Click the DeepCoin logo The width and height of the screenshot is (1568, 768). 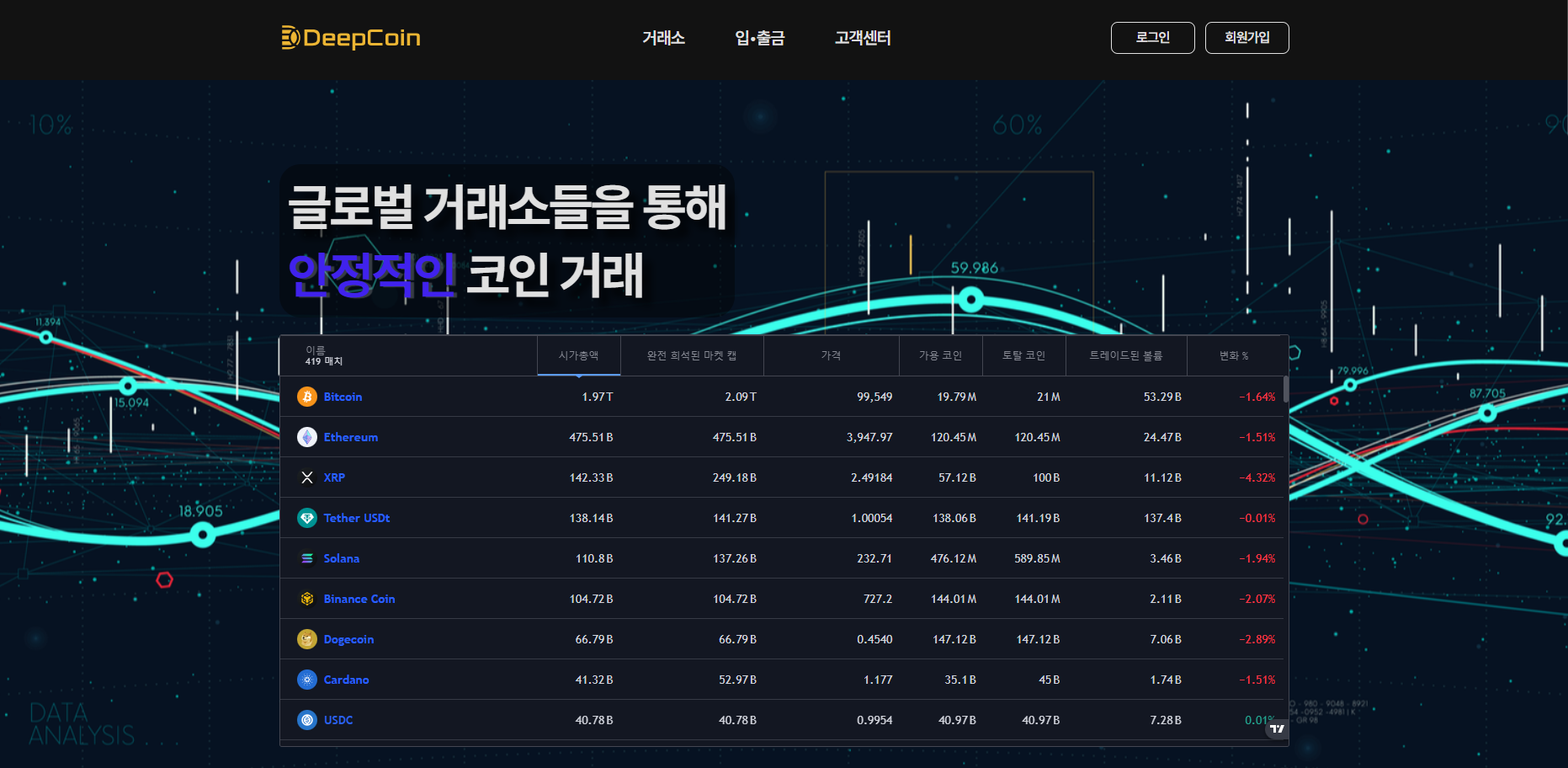coord(351,38)
